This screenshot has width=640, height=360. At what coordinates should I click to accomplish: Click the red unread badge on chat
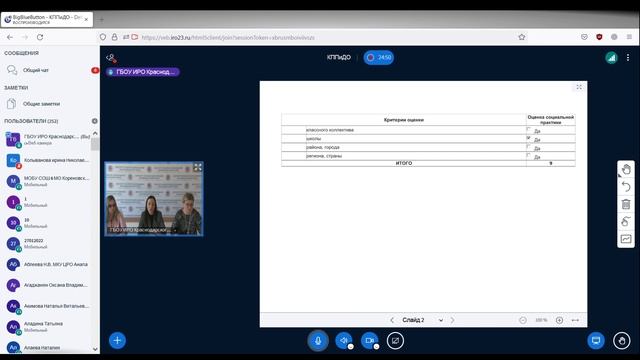95,70
